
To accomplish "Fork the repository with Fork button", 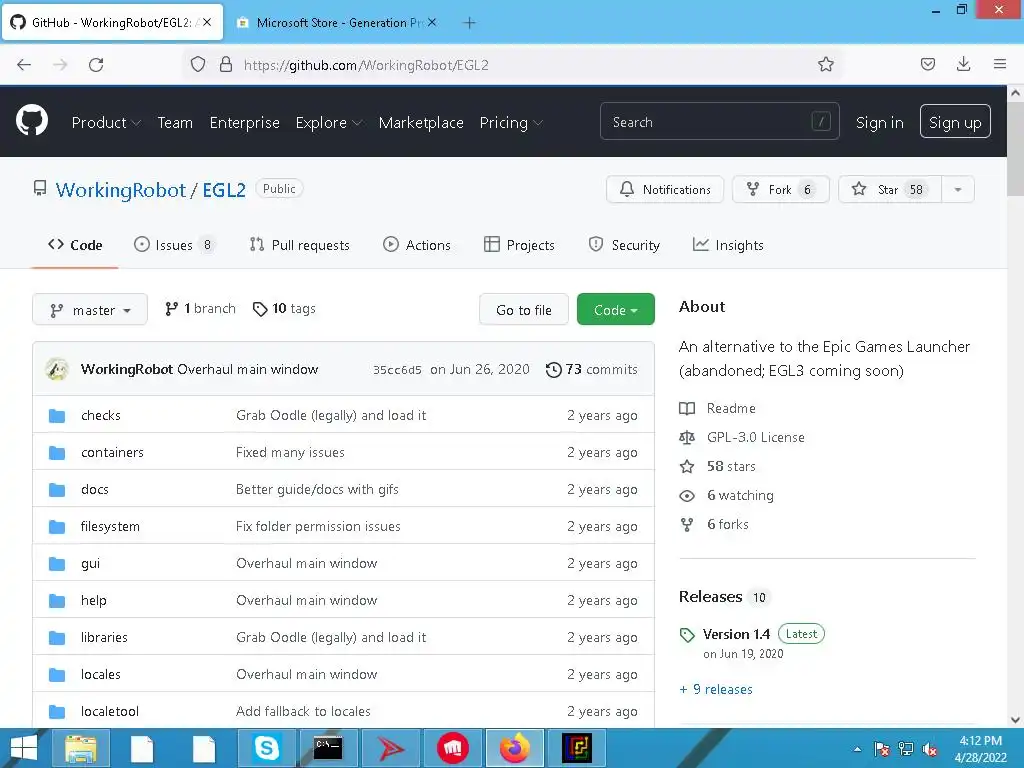I will tap(780, 189).
